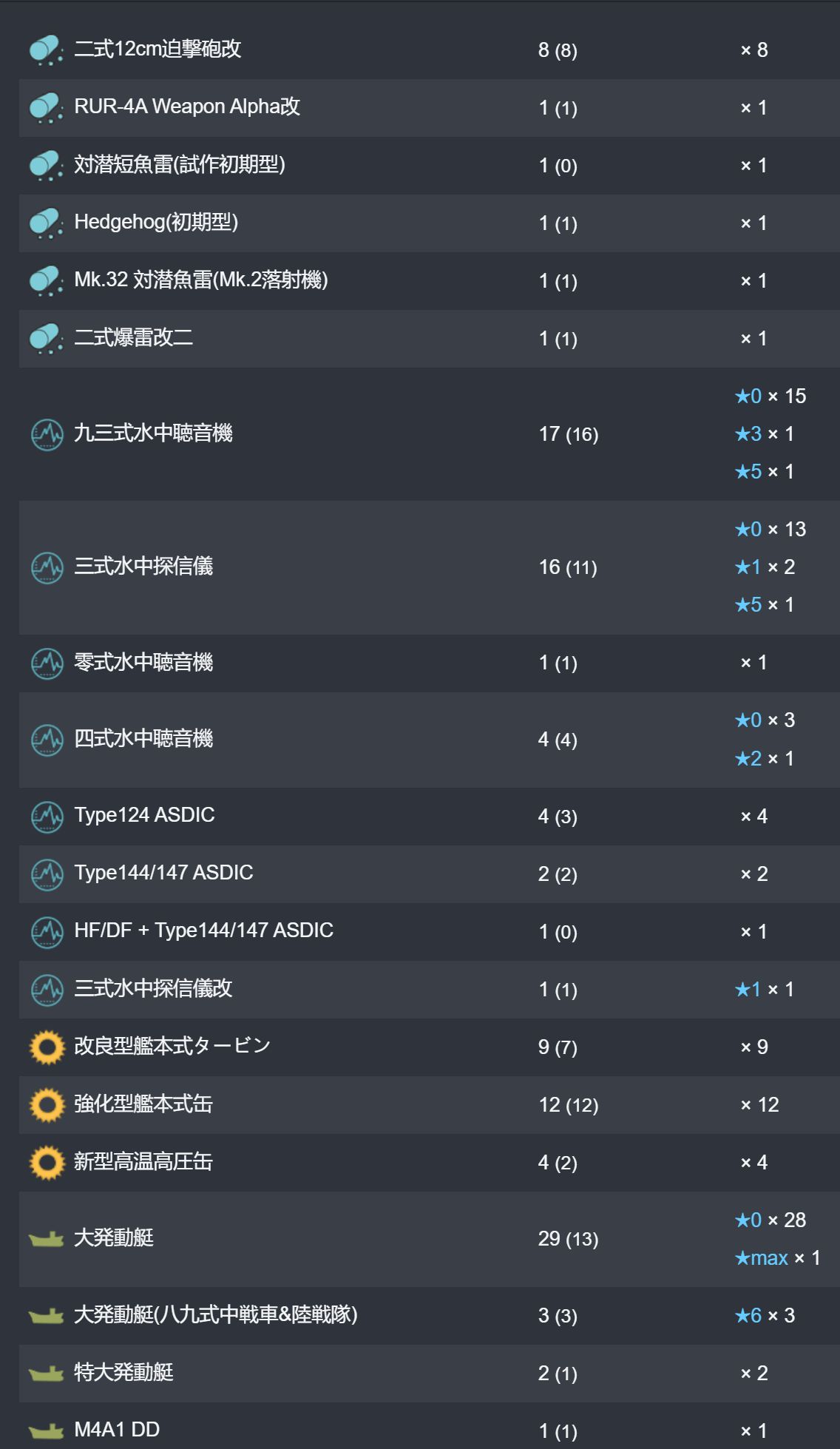Screen dimensions: 840x1449
Task: Click the ★1 × 2 entry of 三式水中探信儀
Action: tap(765, 567)
